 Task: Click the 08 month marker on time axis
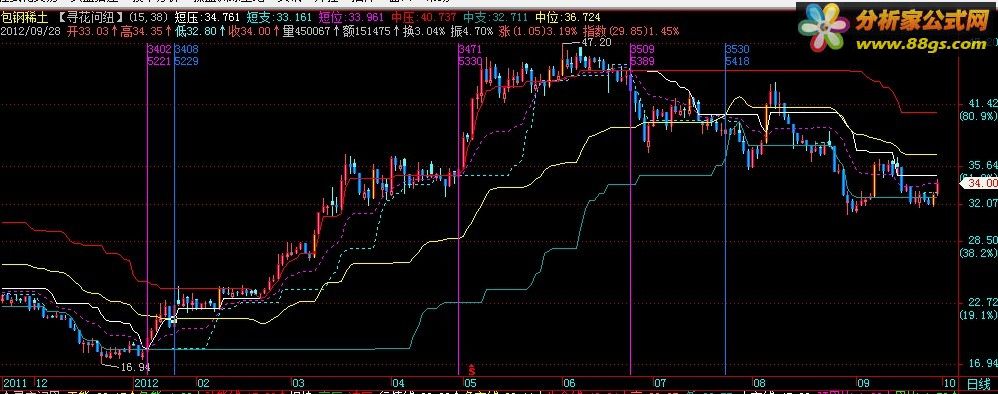coord(759,384)
